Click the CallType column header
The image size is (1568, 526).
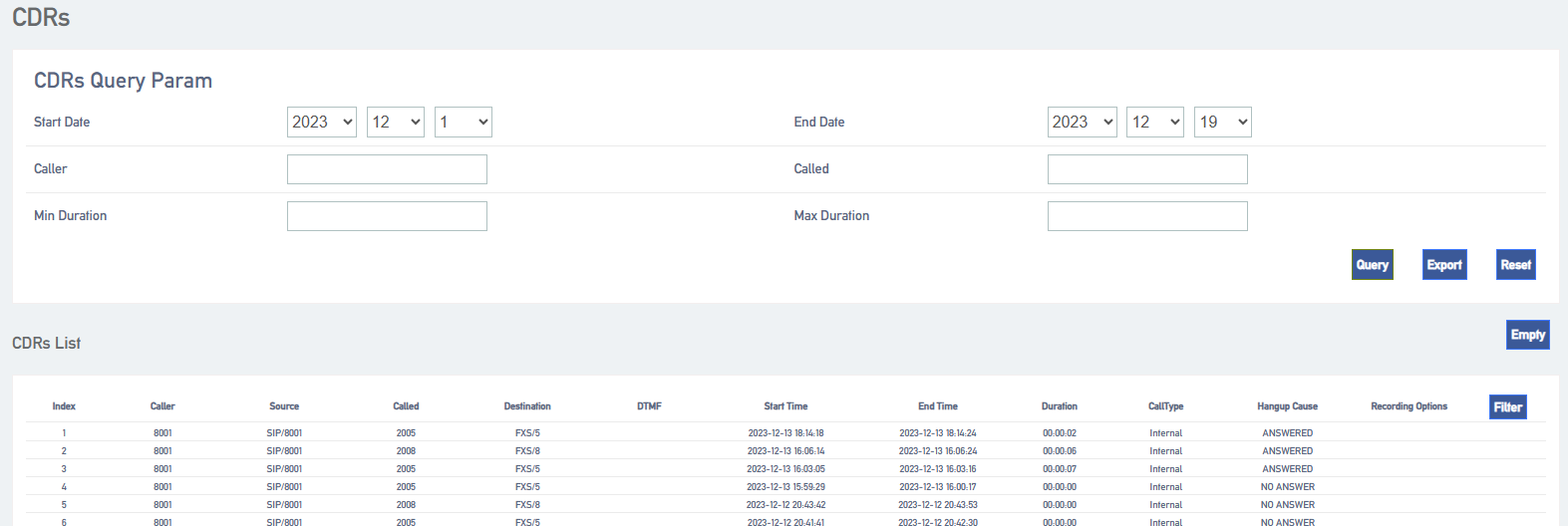[x=1166, y=406]
